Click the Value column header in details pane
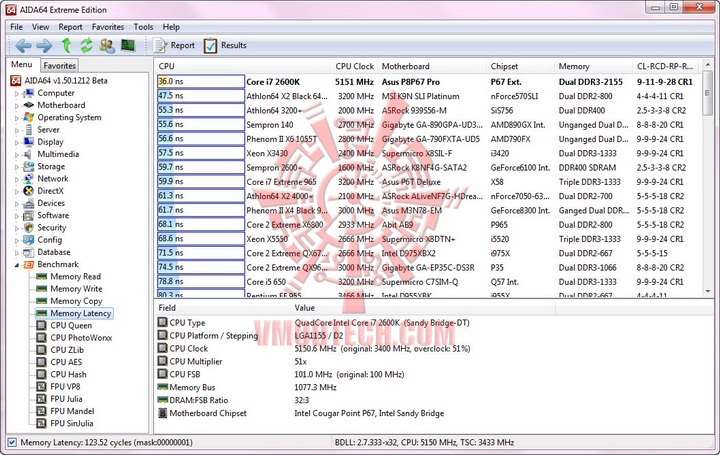This screenshot has width=720, height=455. click(x=422, y=308)
